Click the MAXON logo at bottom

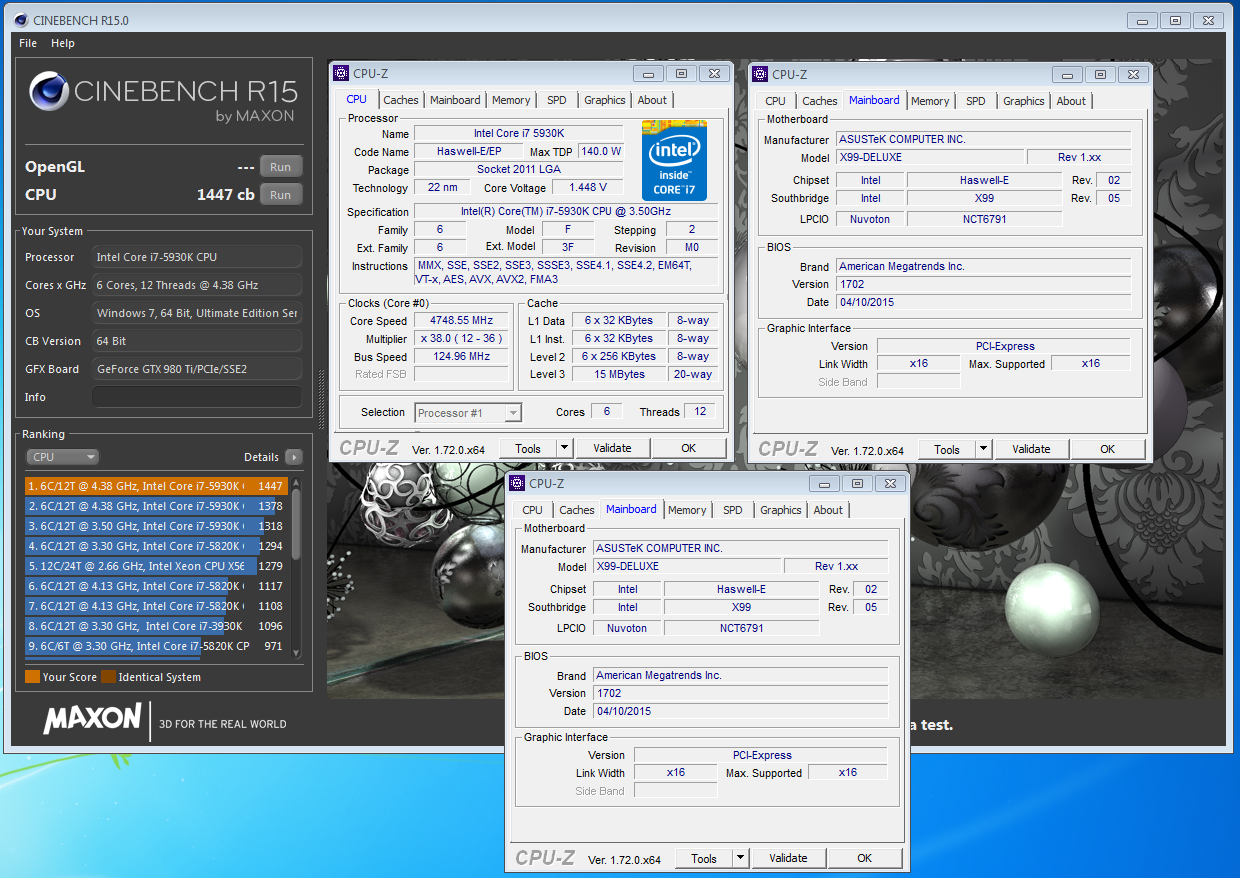click(92, 718)
